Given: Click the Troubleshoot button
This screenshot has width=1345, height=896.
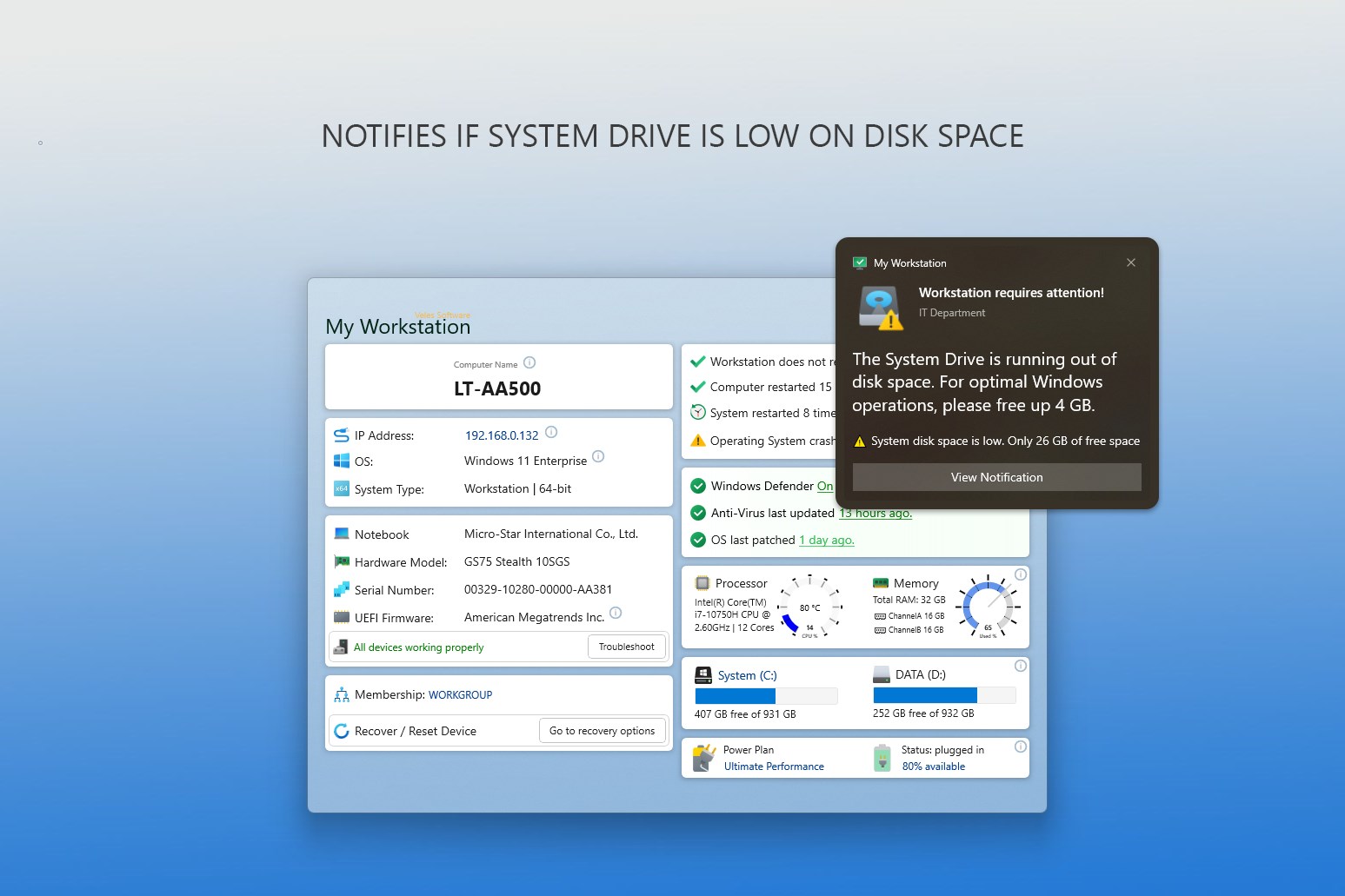Looking at the screenshot, I should coord(627,647).
